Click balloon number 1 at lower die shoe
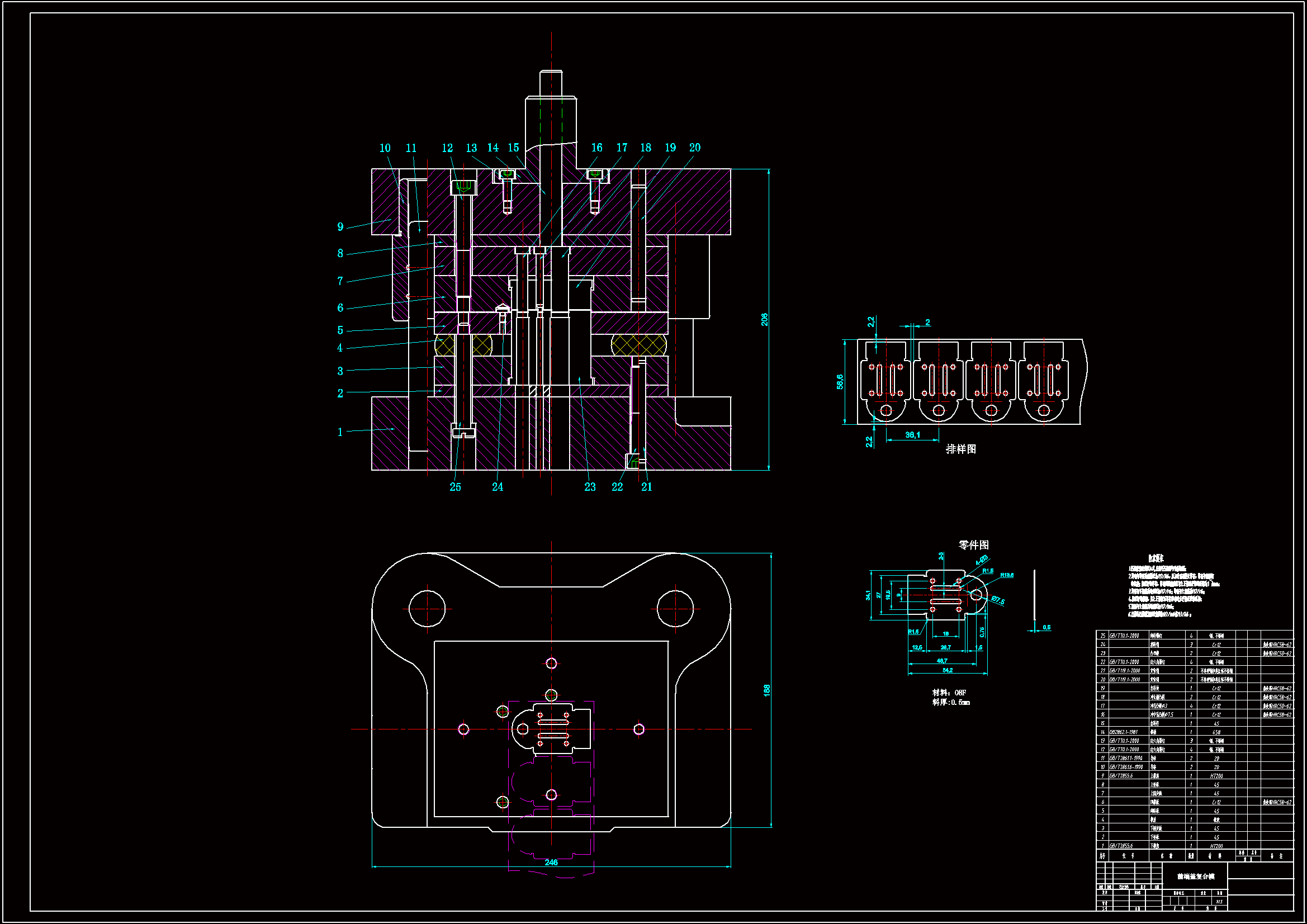1307x924 pixels. pos(340,432)
